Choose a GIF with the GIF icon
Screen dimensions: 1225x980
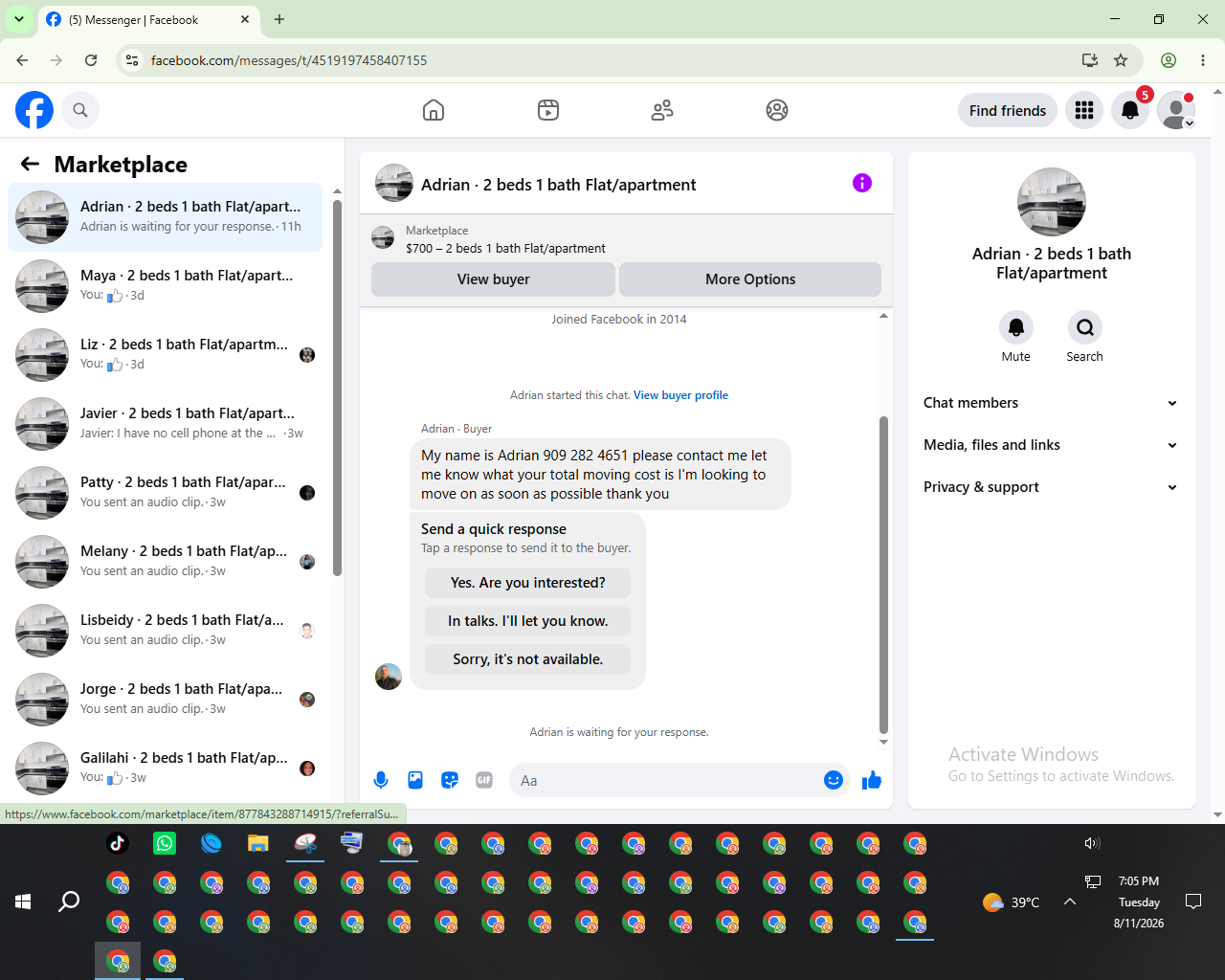pyautogui.click(x=484, y=780)
